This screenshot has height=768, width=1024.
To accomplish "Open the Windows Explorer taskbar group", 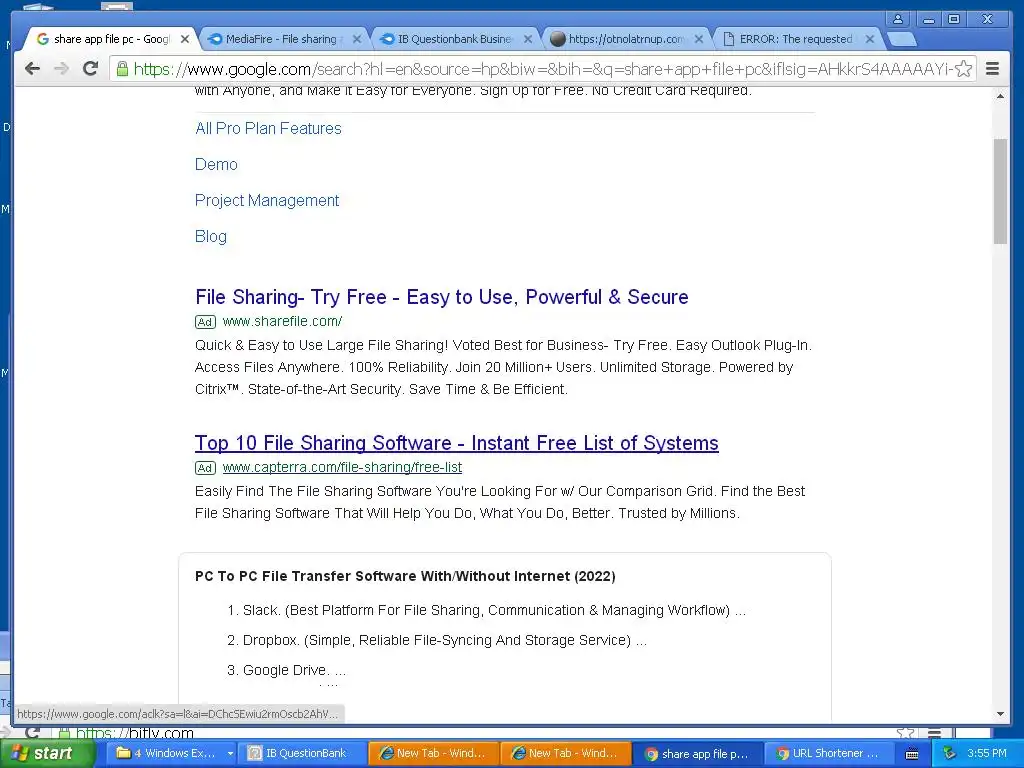I will coord(171,753).
